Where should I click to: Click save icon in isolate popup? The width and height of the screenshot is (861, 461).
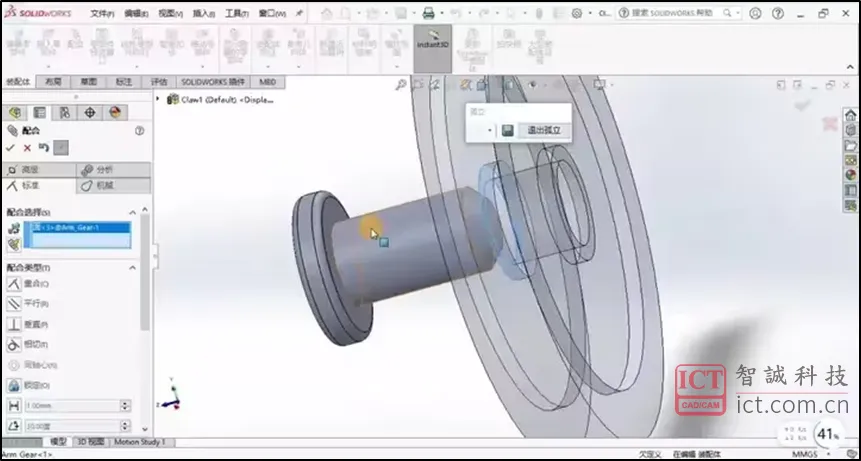pyautogui.click(x=508, y=131)
